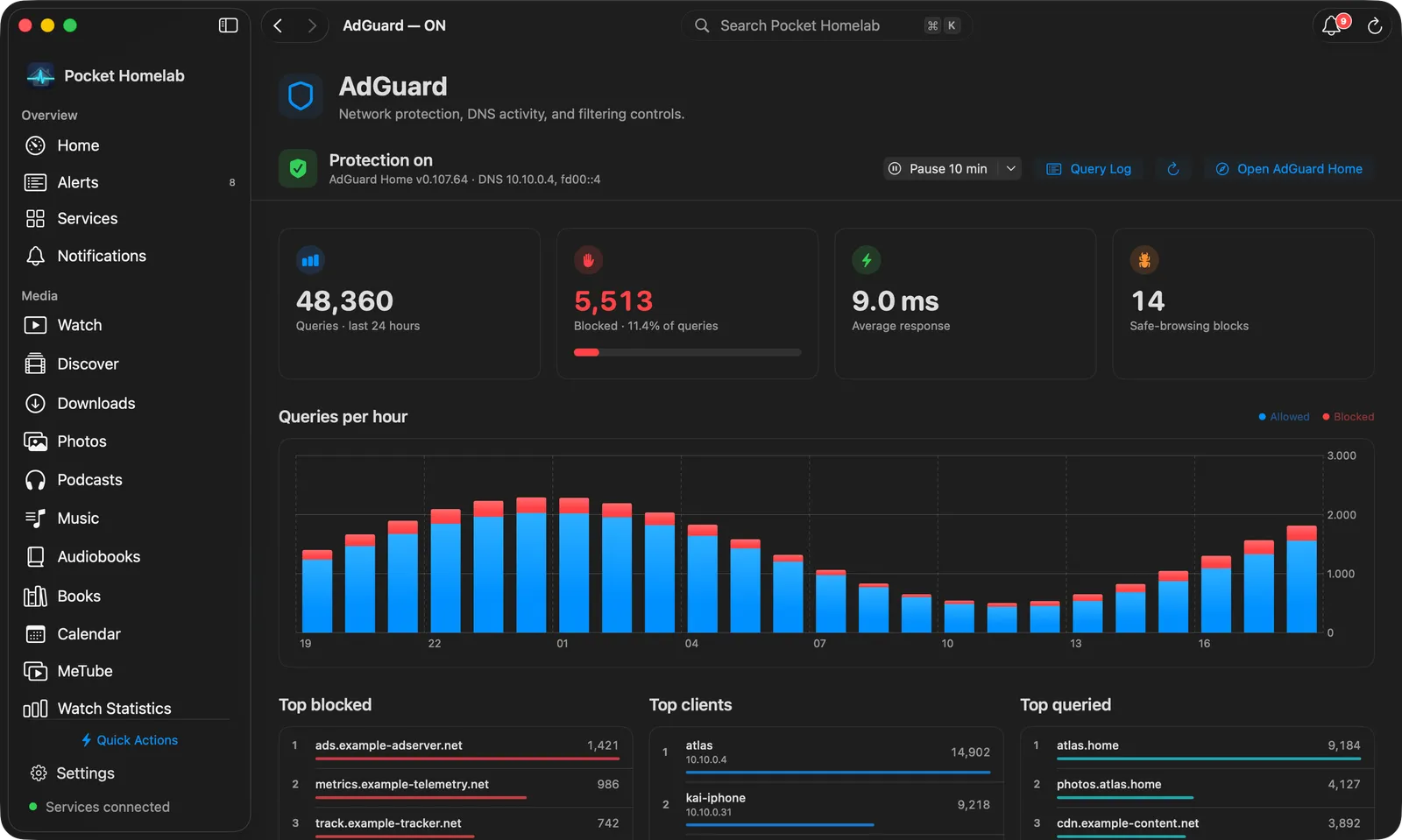The width and height of the screenshot is (1402, 840).
Task: Open Services in the sidebar
Action: pos(130,219)
